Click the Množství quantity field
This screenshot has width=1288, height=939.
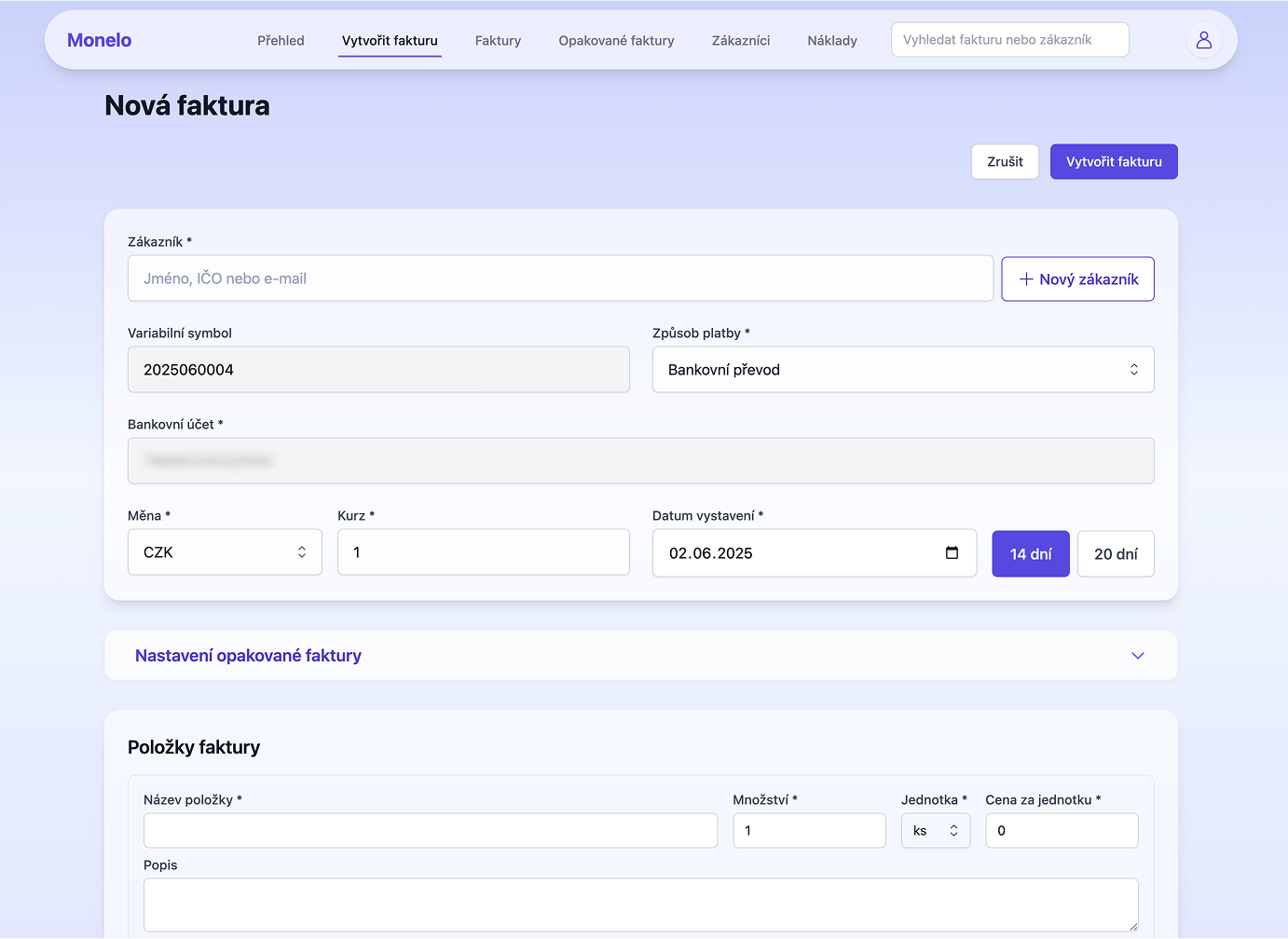(809, 831)
